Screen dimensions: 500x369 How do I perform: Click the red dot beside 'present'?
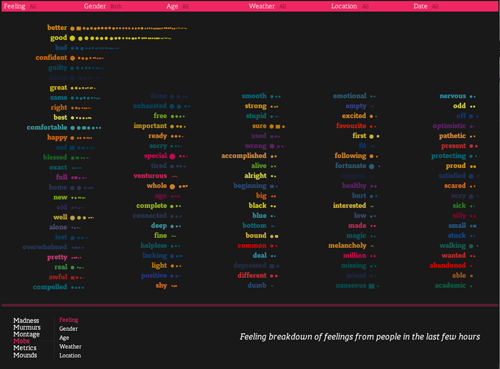(x=471, y=146)
